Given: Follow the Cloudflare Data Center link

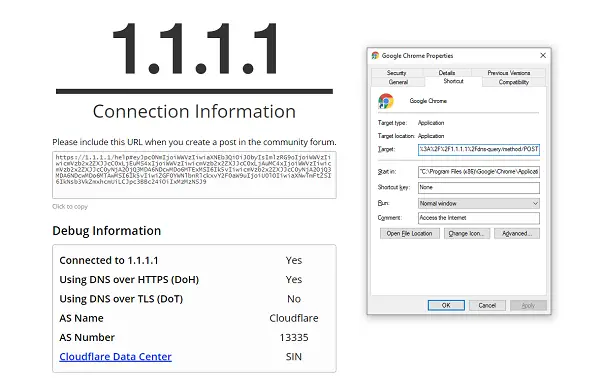Looking at the screenshot, I should [115, 357].
